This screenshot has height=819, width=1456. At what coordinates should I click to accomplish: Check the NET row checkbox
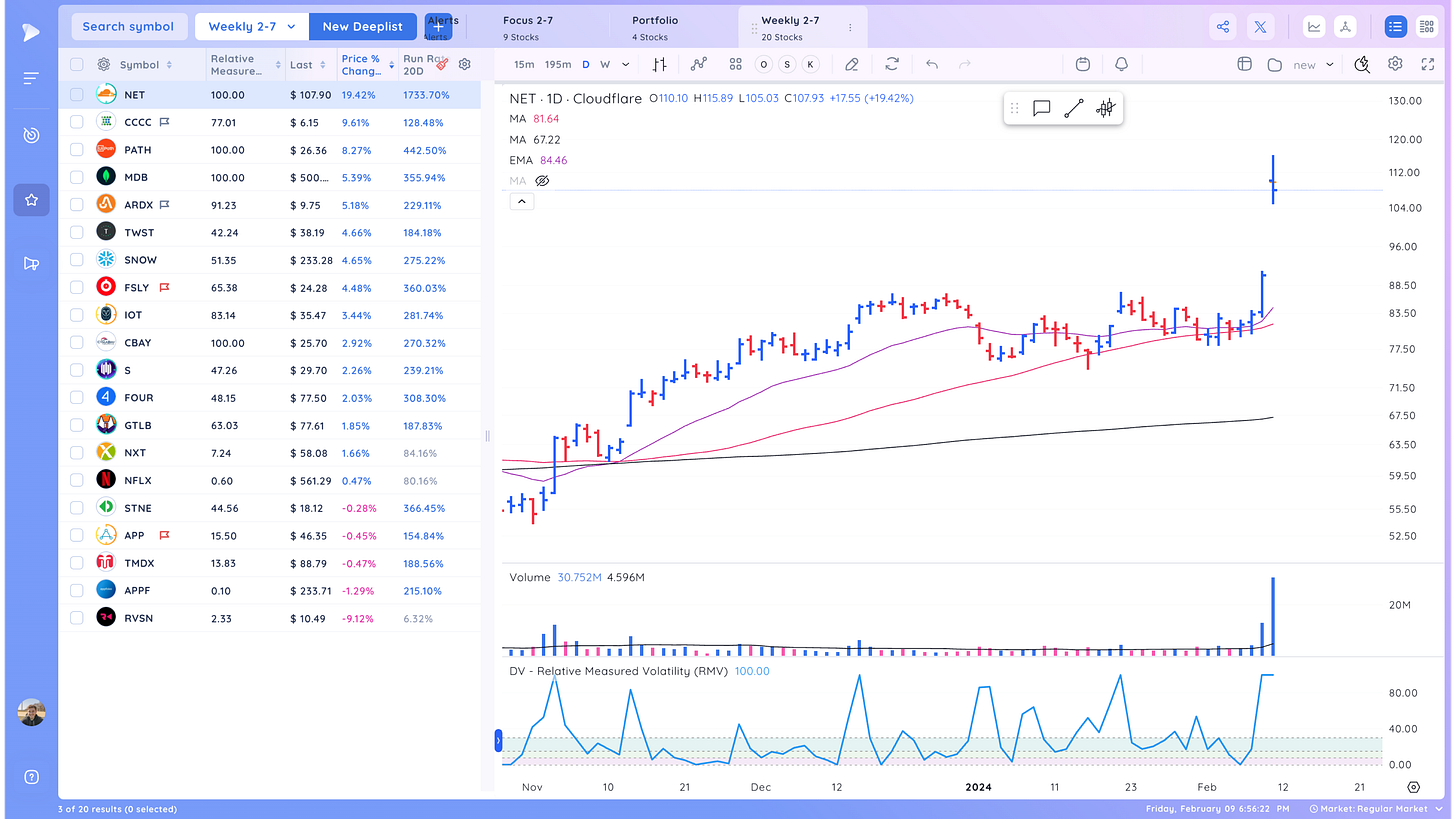click(x=77, y=95)
